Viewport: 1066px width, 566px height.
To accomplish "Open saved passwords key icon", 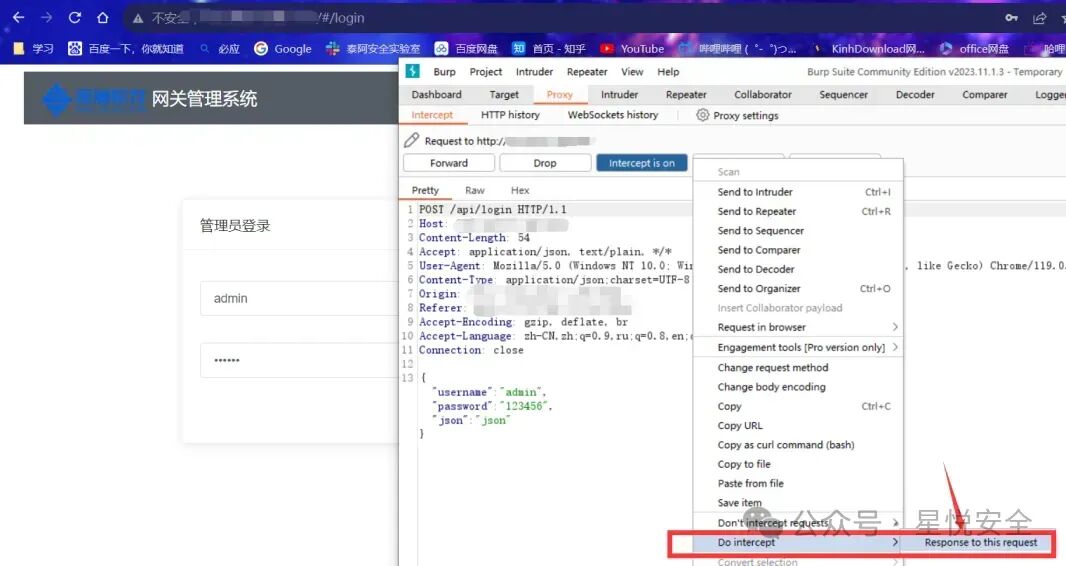I will click(x=1012, y=18).
